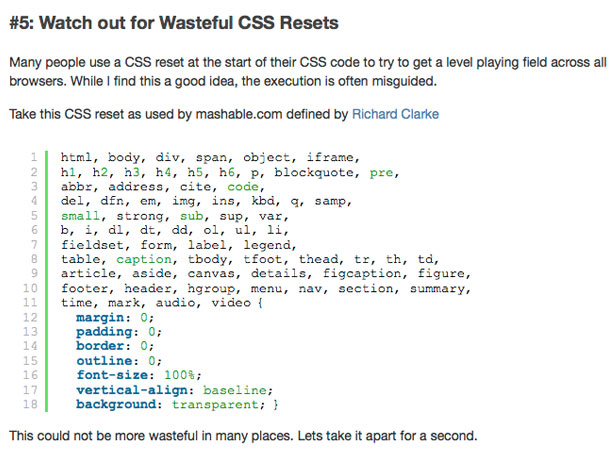Click the 'margin' property name

pos(100,317)
